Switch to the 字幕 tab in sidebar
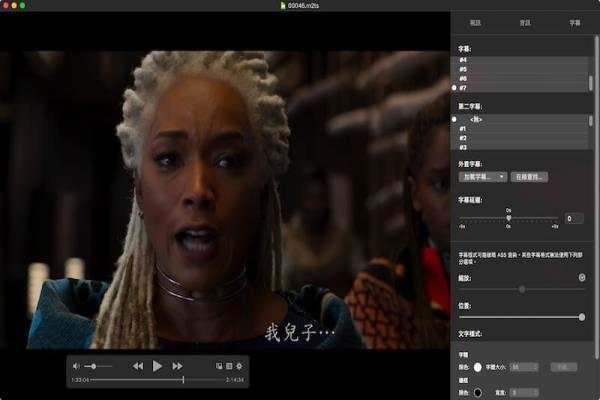Viewport: 600px width, 400px height. tap(575, 23)
